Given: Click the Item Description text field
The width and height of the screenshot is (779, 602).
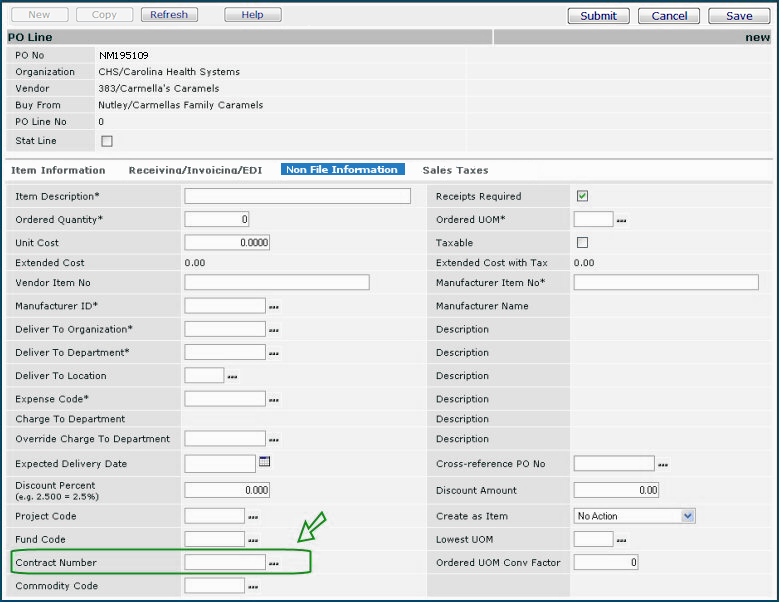Looking at the screenshot, I should (x=297, y=196).
